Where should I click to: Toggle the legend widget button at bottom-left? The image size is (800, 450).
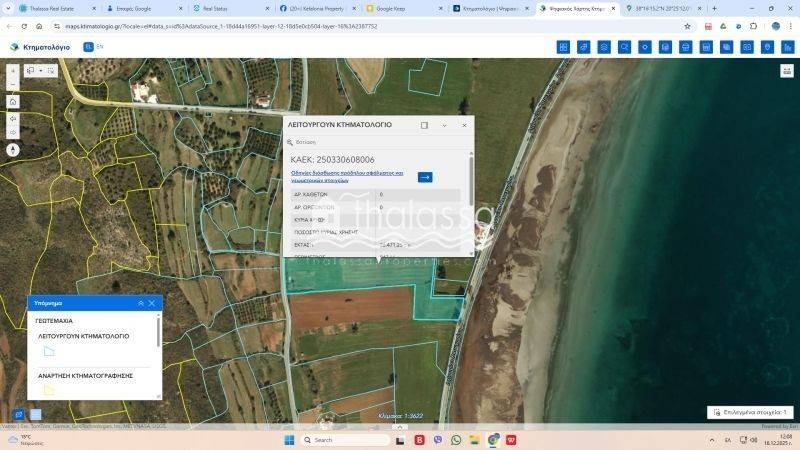click(x=19, y=414)
